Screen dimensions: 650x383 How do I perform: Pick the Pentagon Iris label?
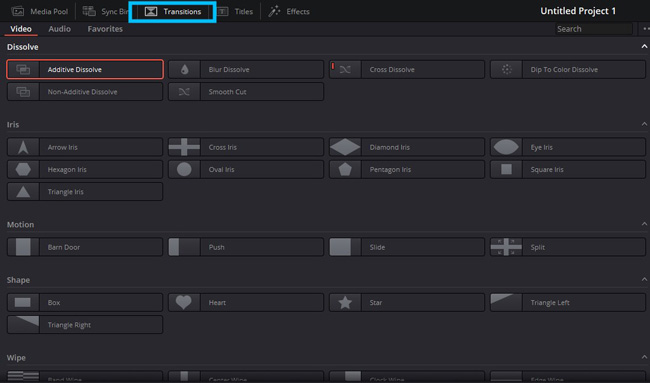click(390, 170)
